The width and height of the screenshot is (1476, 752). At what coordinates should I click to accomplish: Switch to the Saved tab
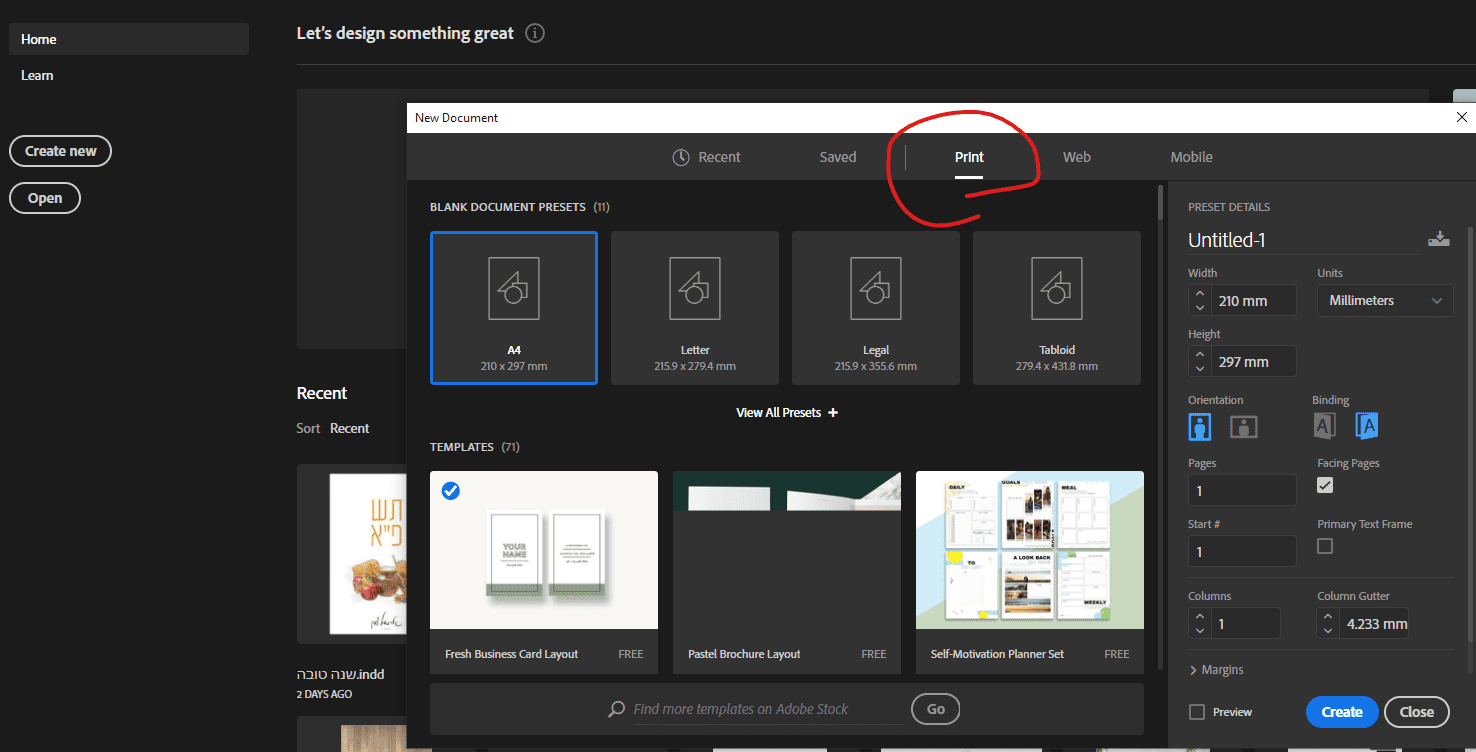pos(838,157)
